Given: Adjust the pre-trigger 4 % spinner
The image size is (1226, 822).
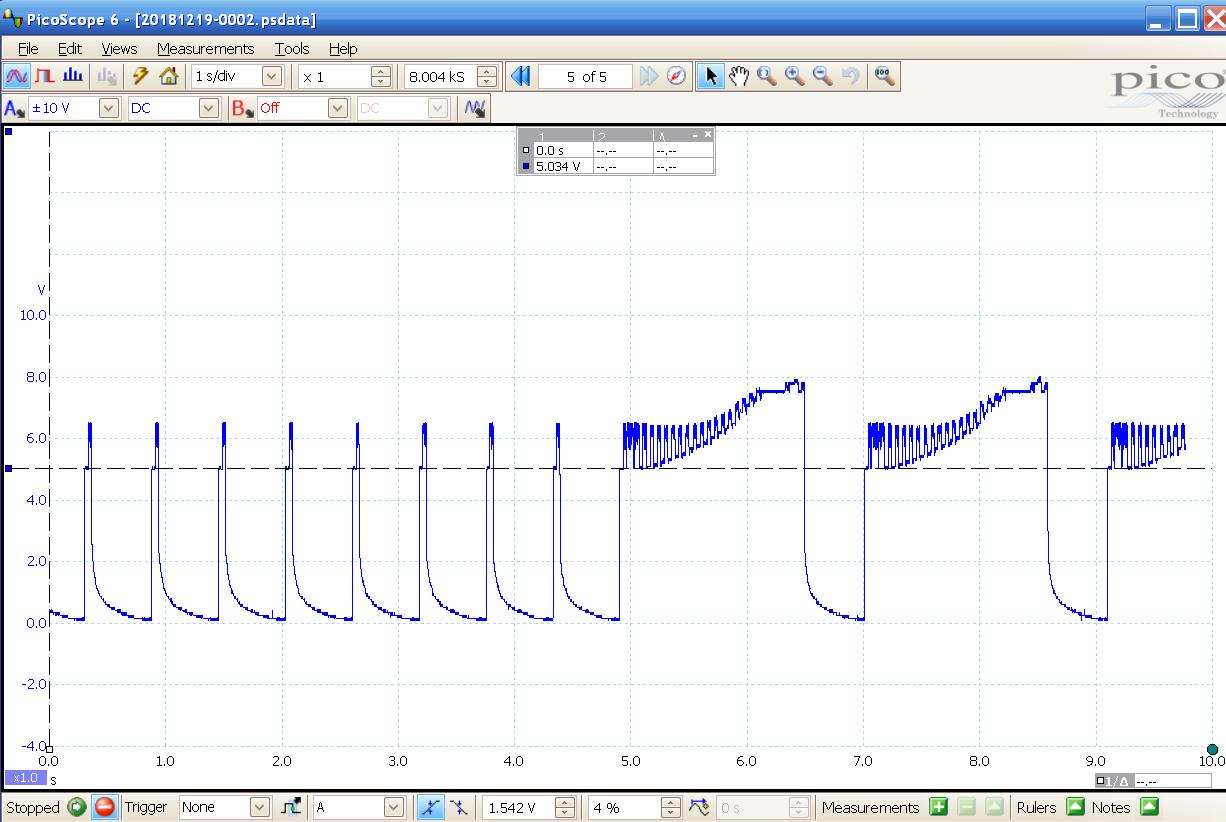Looking at the screenshot, I should (671, 807).
